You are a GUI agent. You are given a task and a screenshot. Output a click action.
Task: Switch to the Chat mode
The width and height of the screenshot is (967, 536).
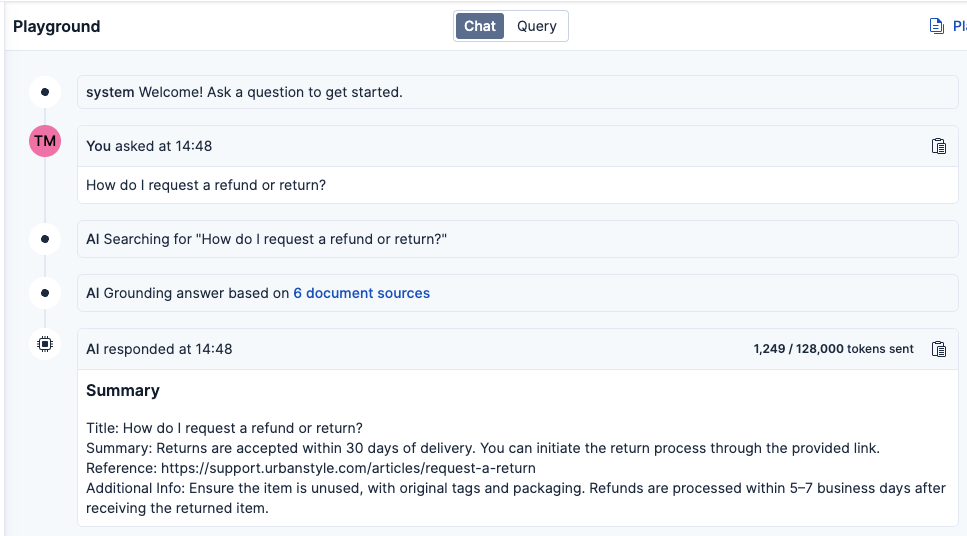(x=480, y=26)
